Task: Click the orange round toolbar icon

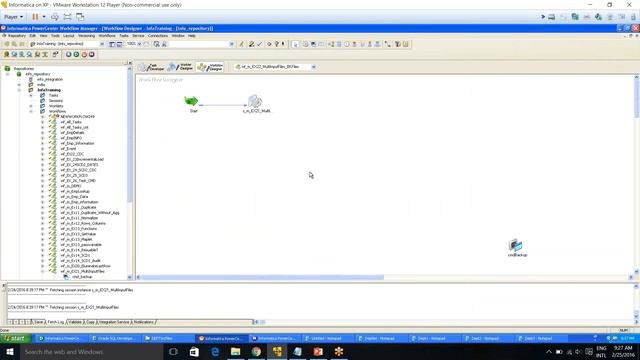Action: click(84, 54)
